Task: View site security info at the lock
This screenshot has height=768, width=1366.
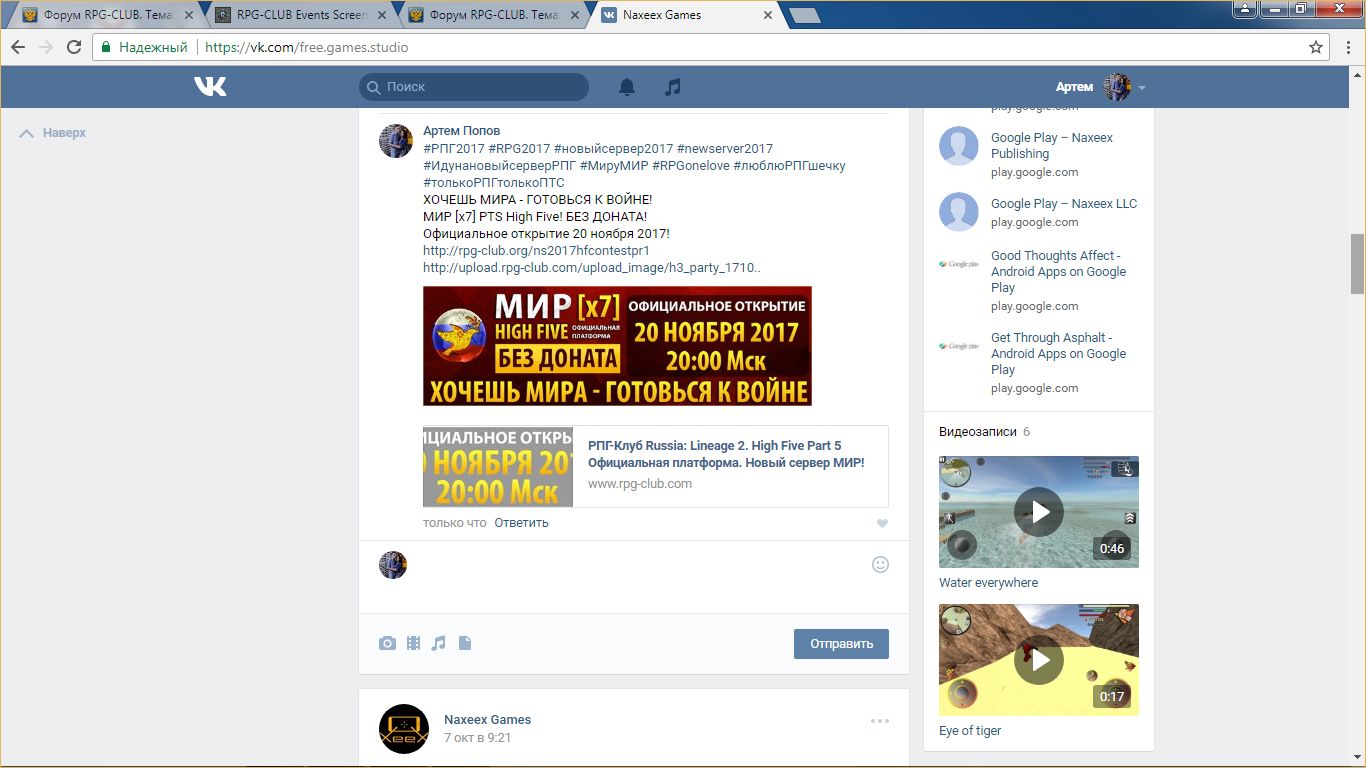Action: pos(107,47)
